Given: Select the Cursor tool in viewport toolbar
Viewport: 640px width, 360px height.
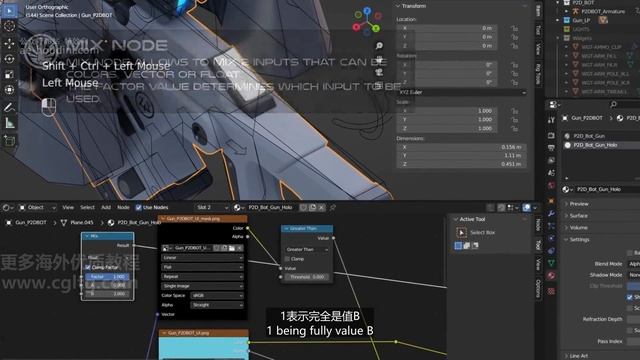Looking at the screenshot, I should point(9,27).
